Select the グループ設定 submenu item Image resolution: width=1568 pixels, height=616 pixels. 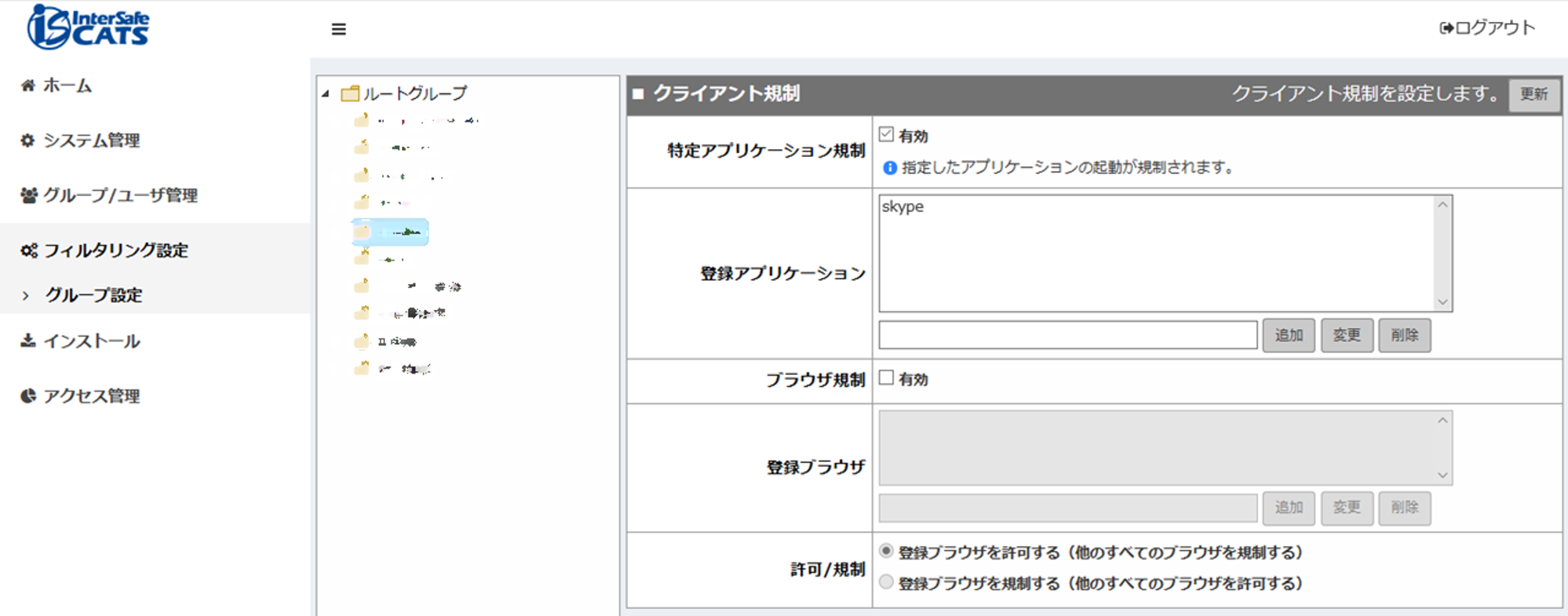click(94, 295)
